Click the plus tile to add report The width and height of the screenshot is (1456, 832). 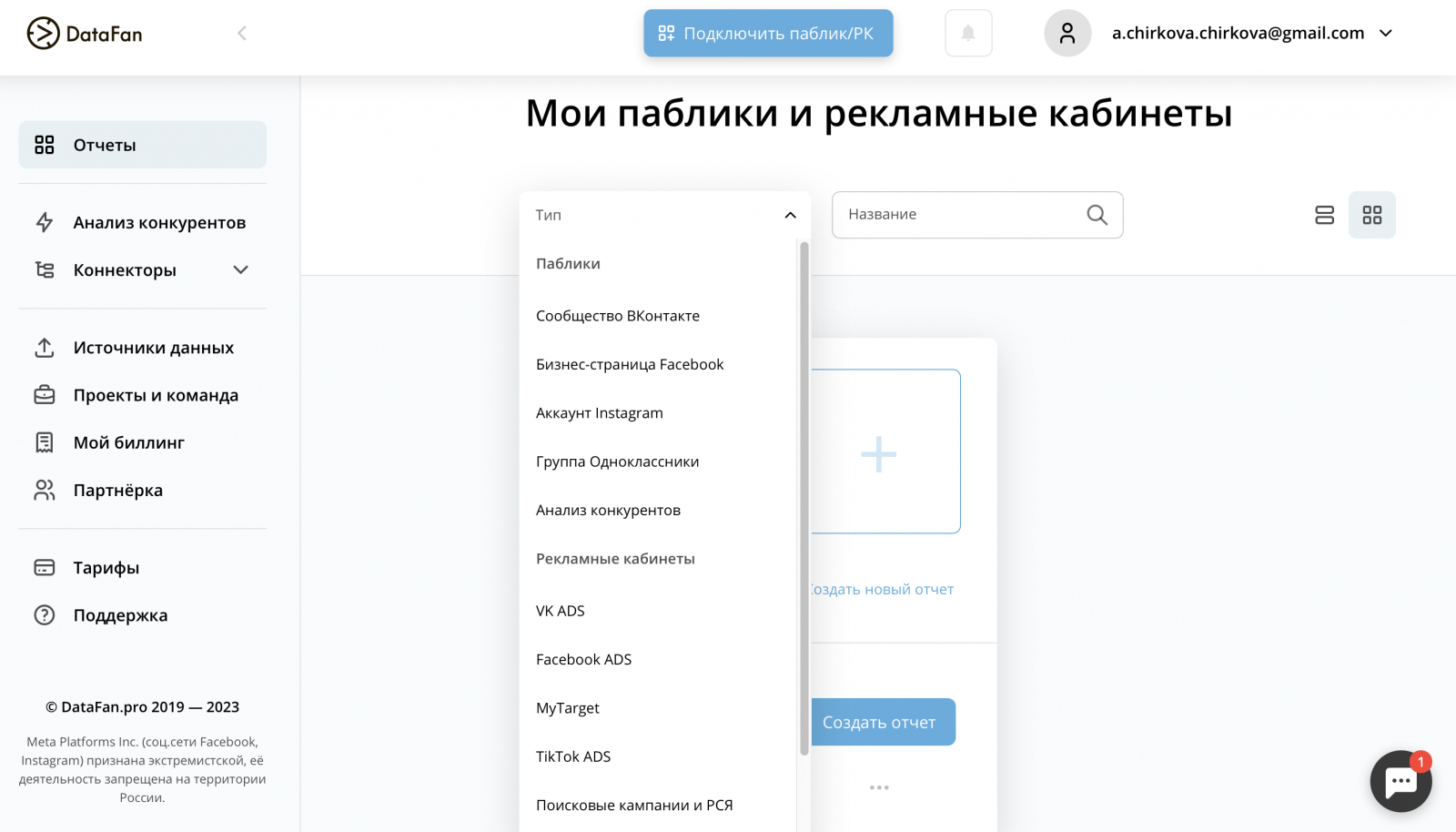tap(879, 452)
